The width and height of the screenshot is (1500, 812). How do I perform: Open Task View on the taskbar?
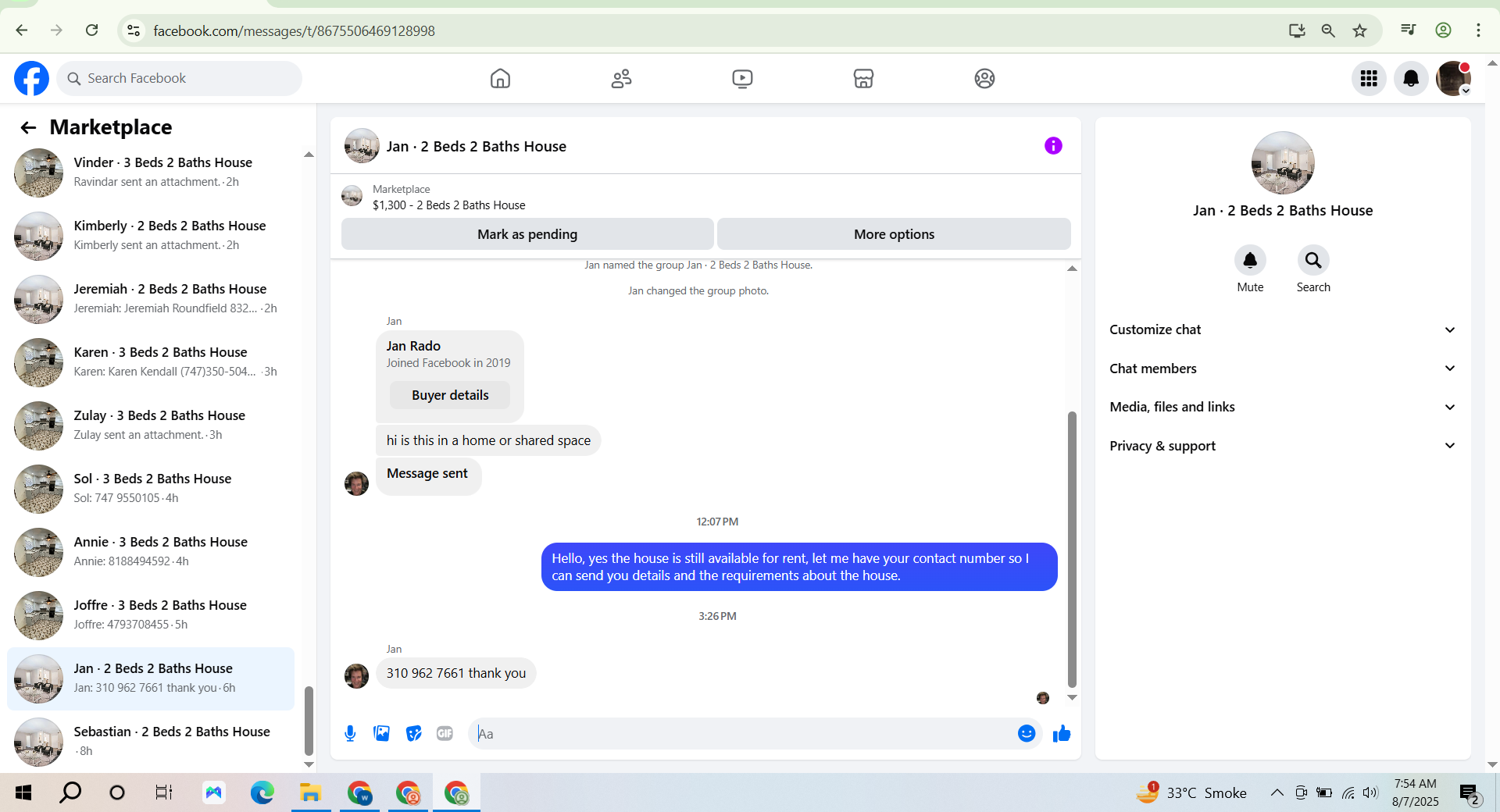click(x=163, y=793)
